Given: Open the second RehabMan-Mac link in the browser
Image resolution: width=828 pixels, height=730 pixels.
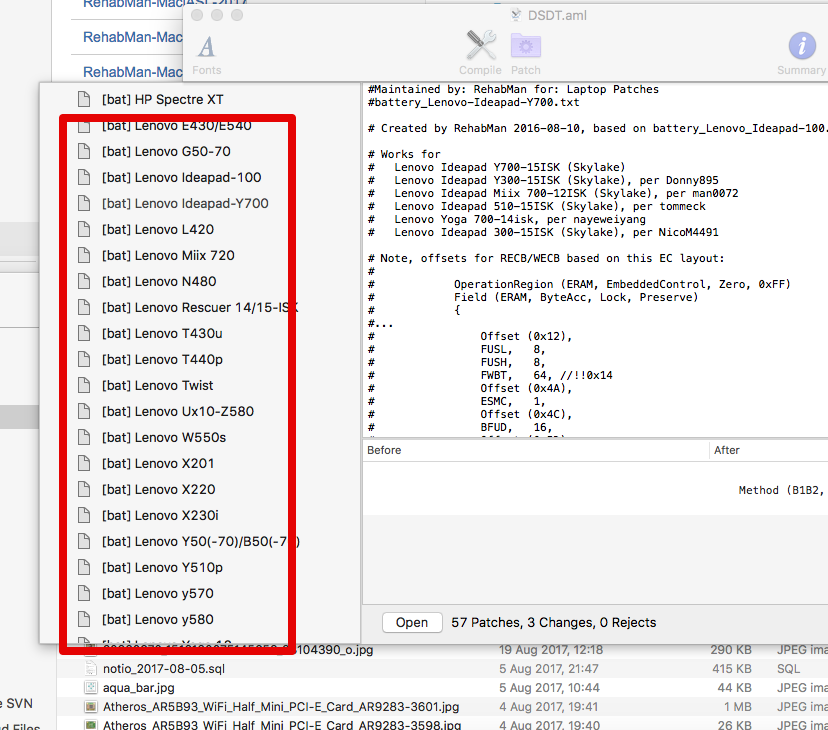Looking at the screenshot, I should 133,72.
